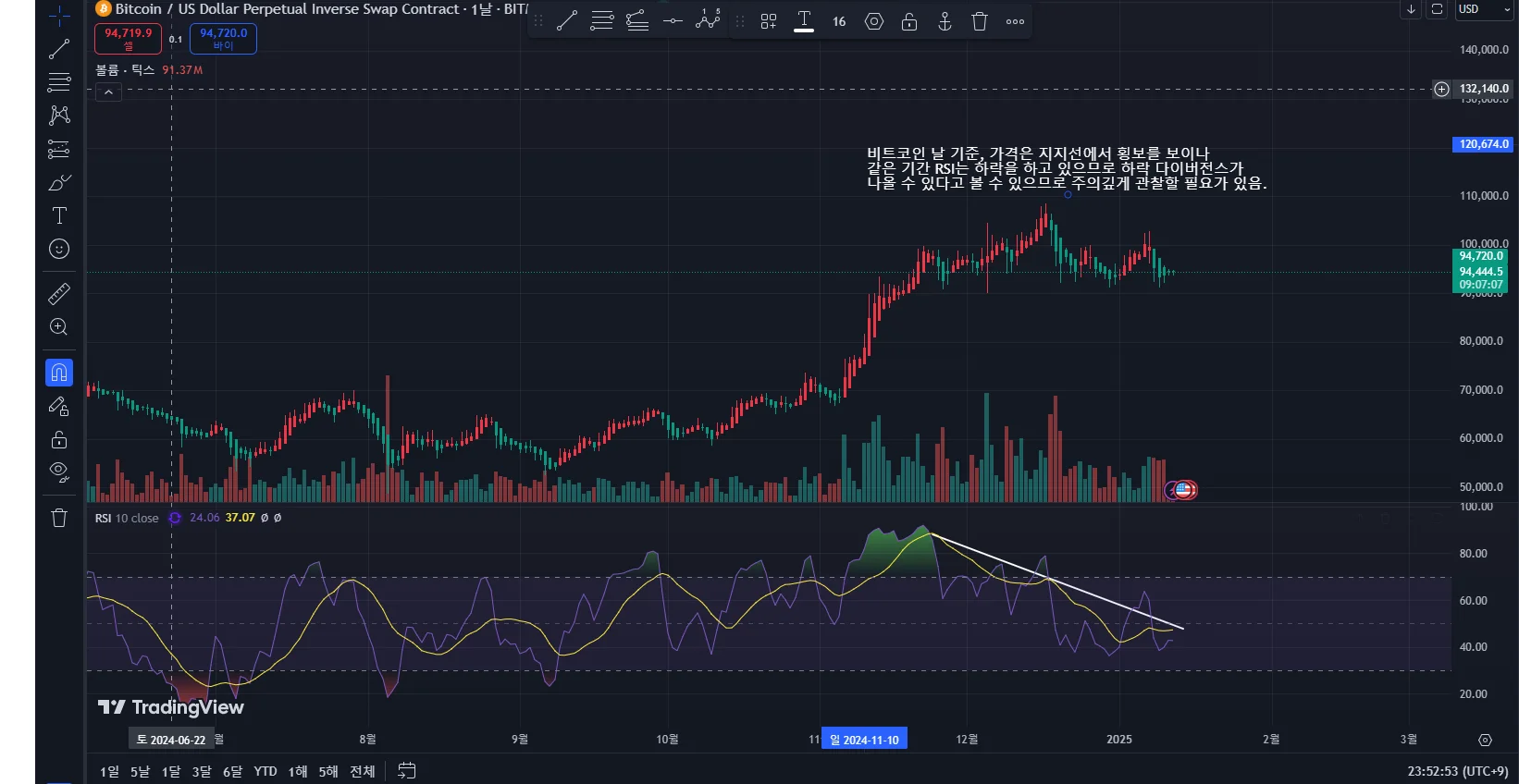Click the flag event marker on chart
Image resolution: width=1519 pixels, height=784 pixels.
(1183, 490)
